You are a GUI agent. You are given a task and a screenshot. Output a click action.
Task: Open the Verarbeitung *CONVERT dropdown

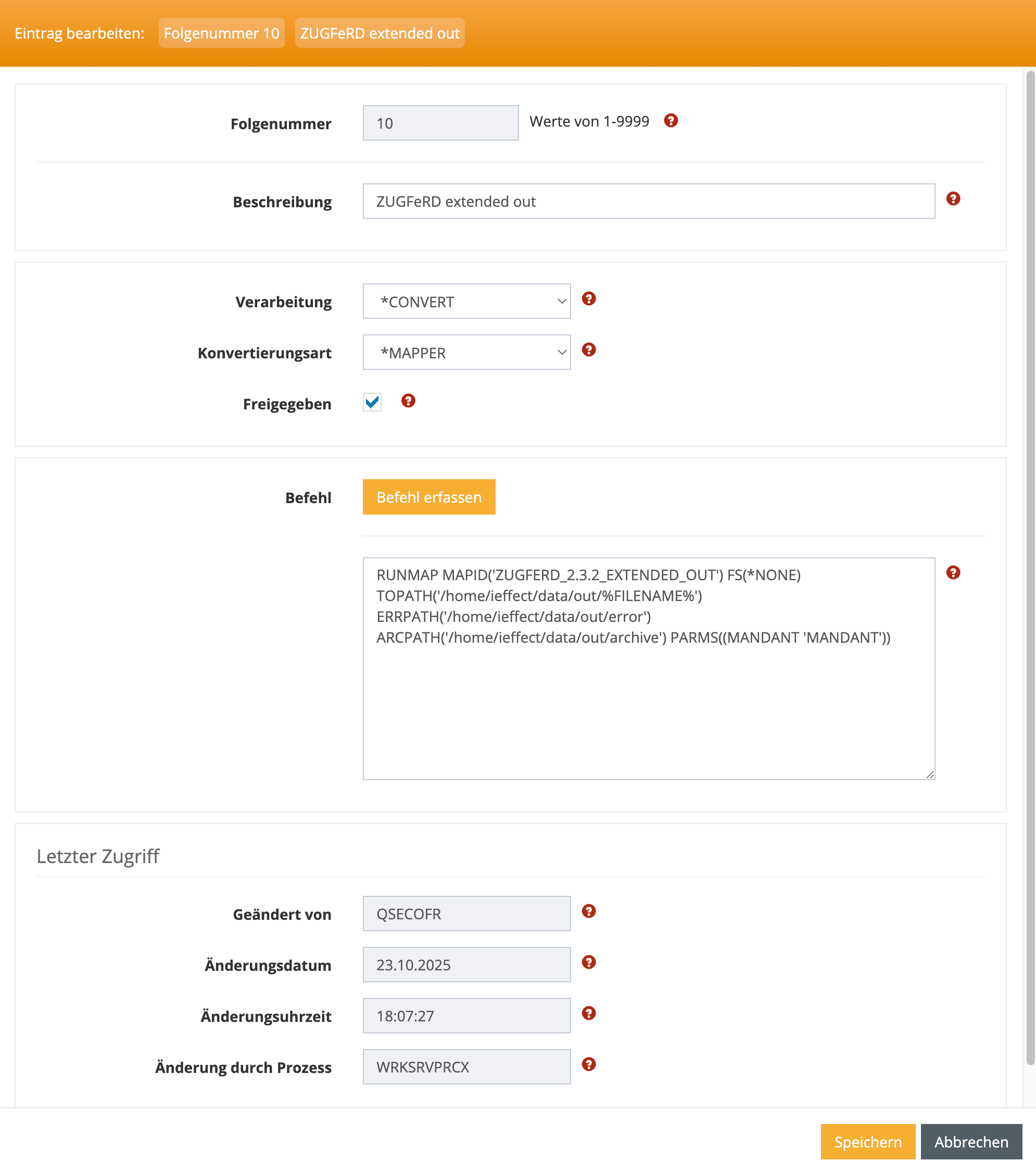[466, 302]
